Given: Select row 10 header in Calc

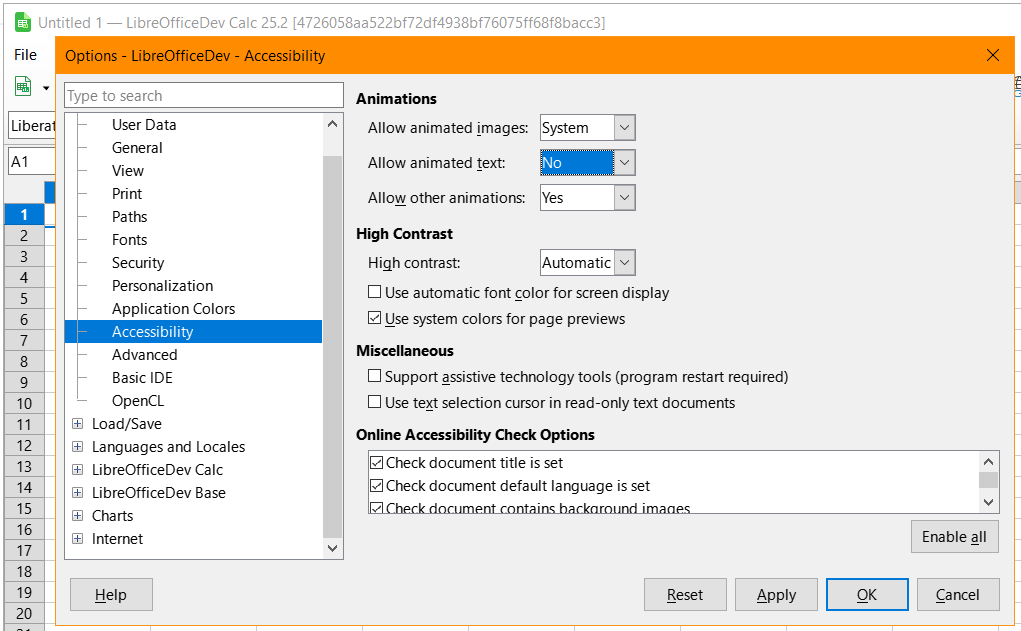Looking at the screenshot, I should point(24,403).
